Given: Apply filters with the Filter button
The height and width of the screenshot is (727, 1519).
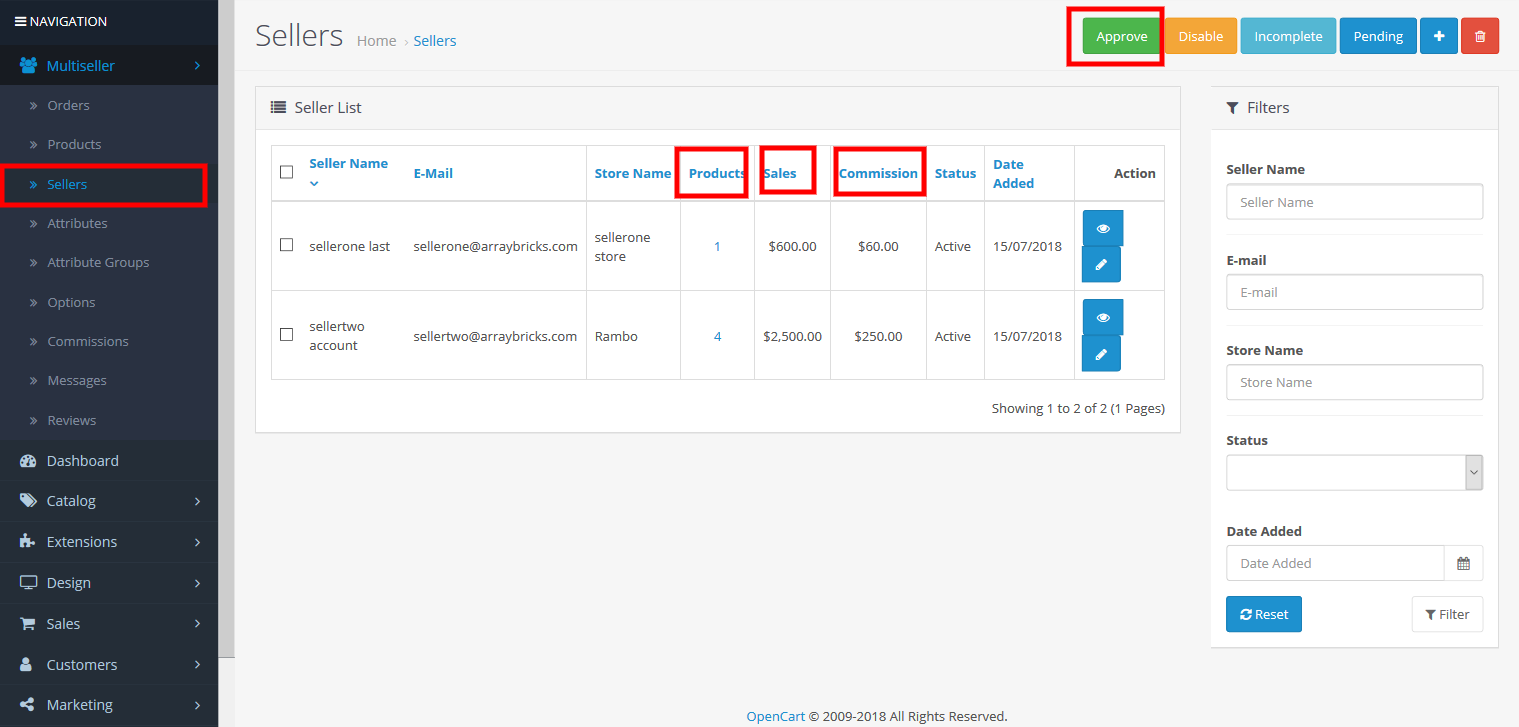Looking at the screenshot, I should point(1447,614).
